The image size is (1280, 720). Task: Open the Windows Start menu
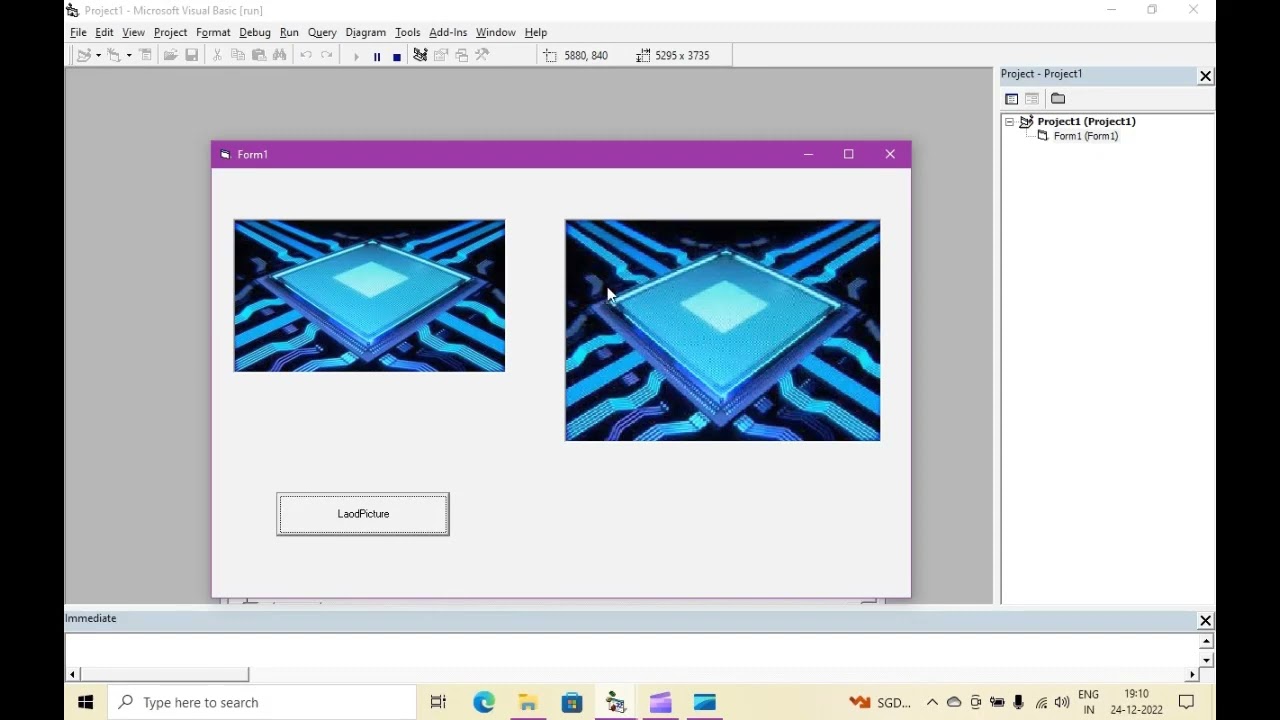click(x=85, y=703)
